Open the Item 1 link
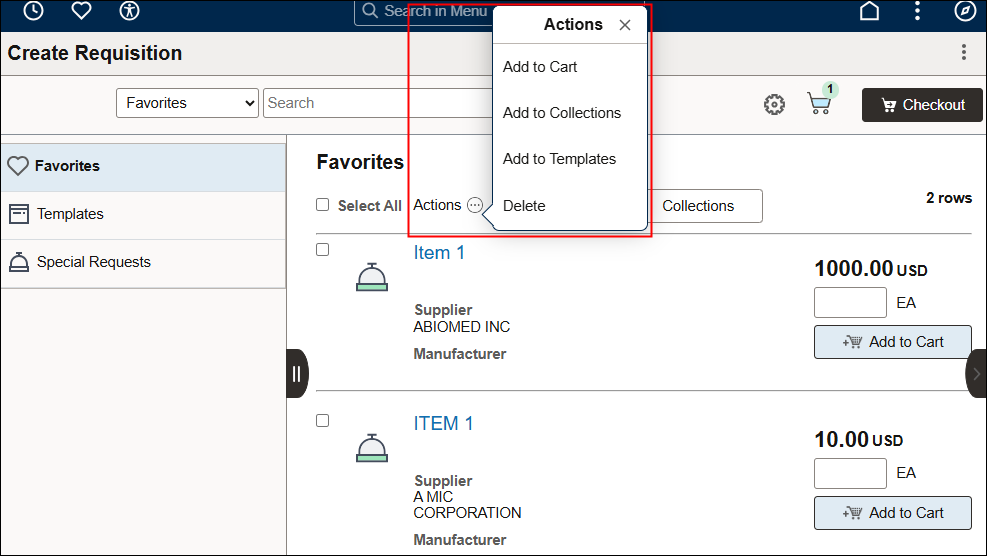Image resolution: width=987 pixels, height=556 pixels. coord(439,253)
